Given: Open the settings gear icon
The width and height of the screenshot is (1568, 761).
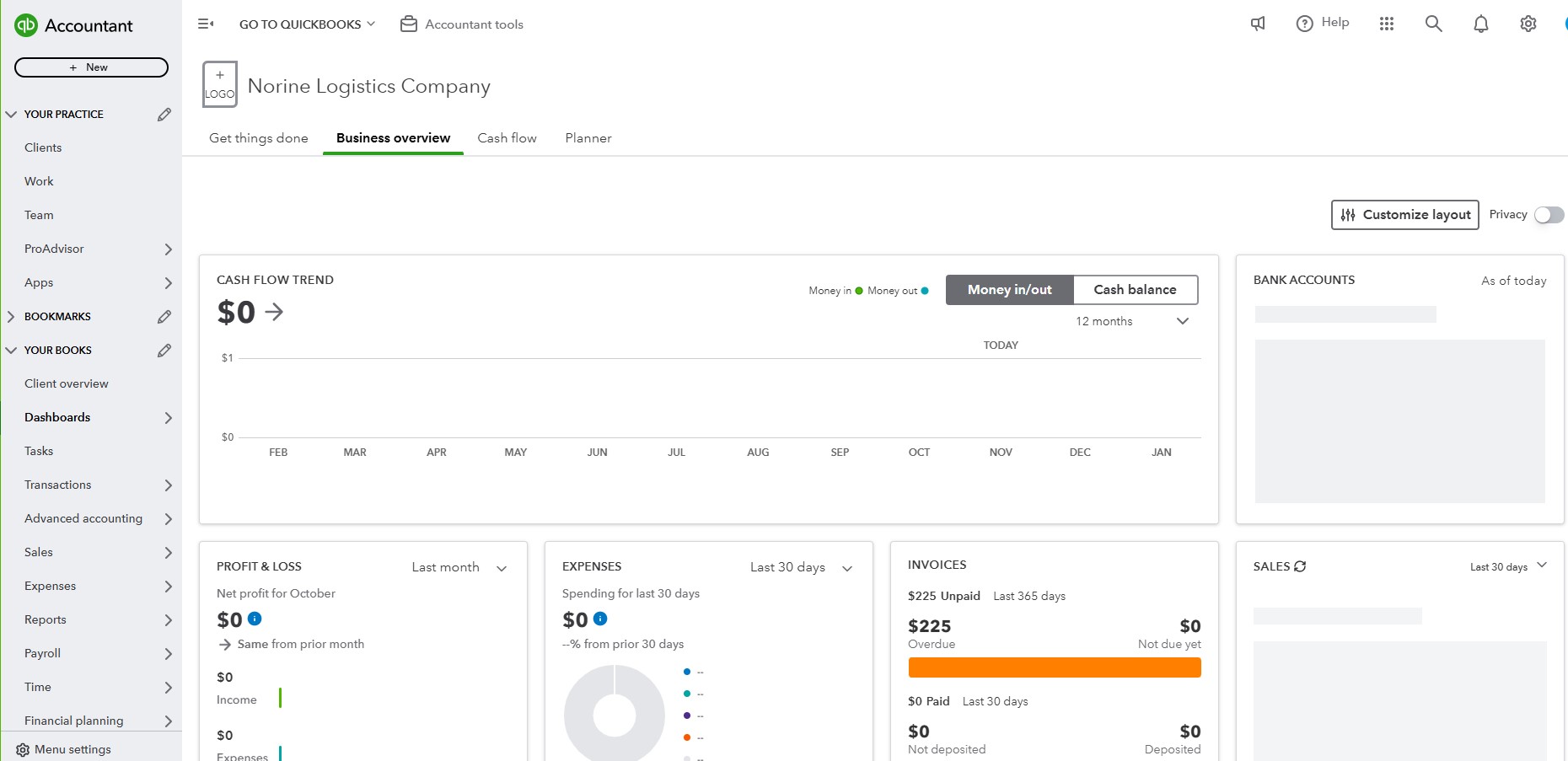Looking at the screenshot, I should 1528,24.
